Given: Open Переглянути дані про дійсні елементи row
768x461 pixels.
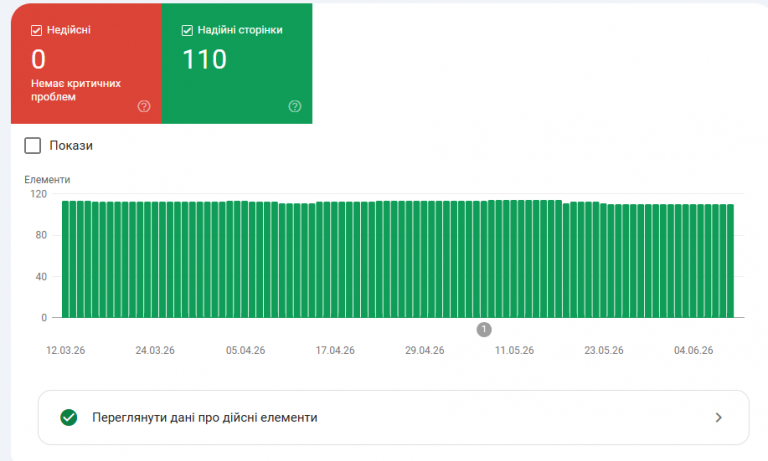Looking at the screenshot, I should [393, 417].
